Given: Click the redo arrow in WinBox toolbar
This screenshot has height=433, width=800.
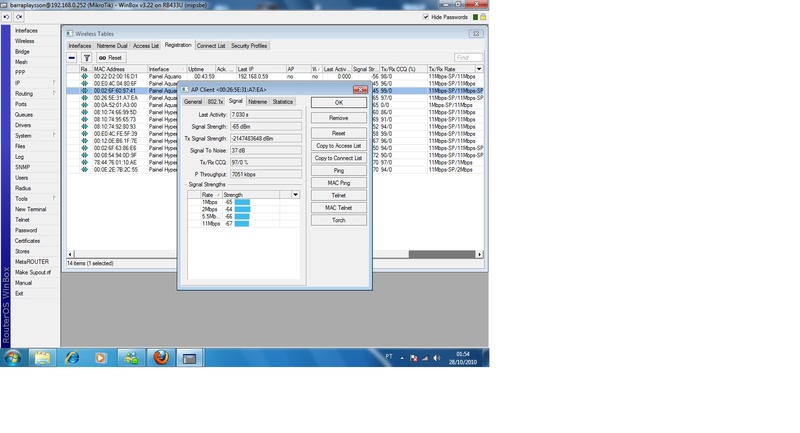Looking at the screenshot, I should 18,17.
